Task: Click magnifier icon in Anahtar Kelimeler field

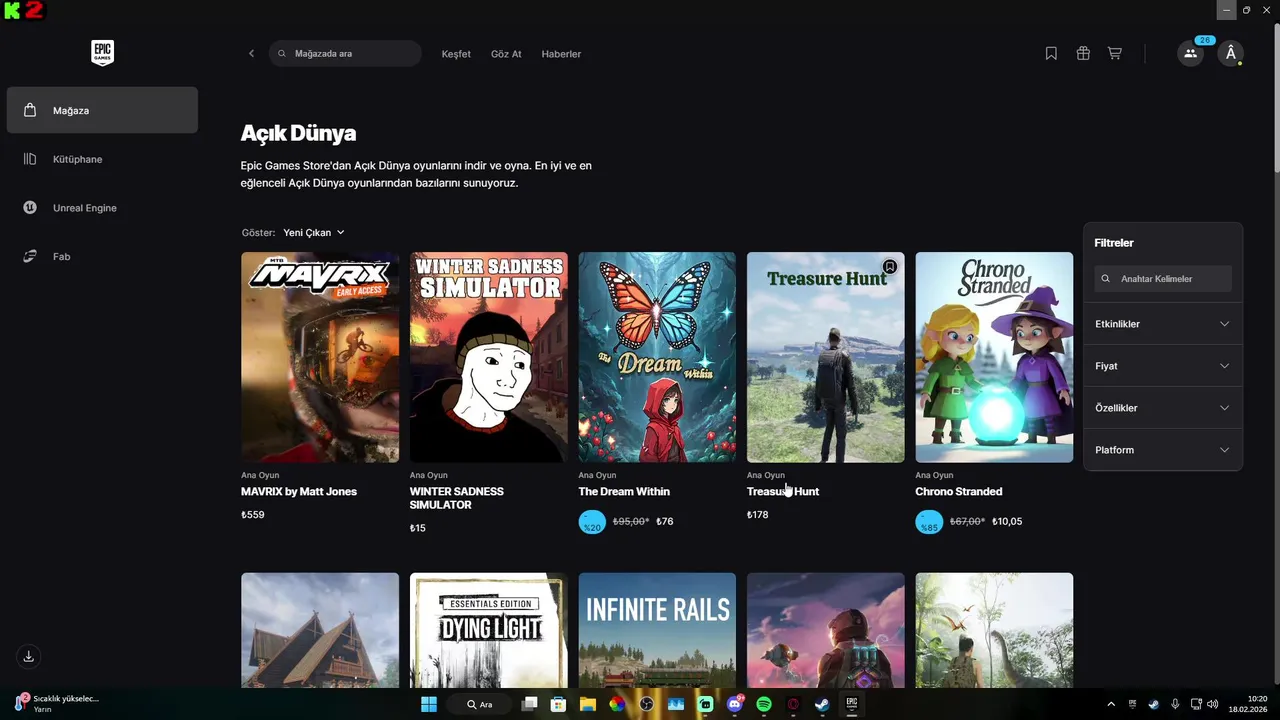Action: [1106, 279]
